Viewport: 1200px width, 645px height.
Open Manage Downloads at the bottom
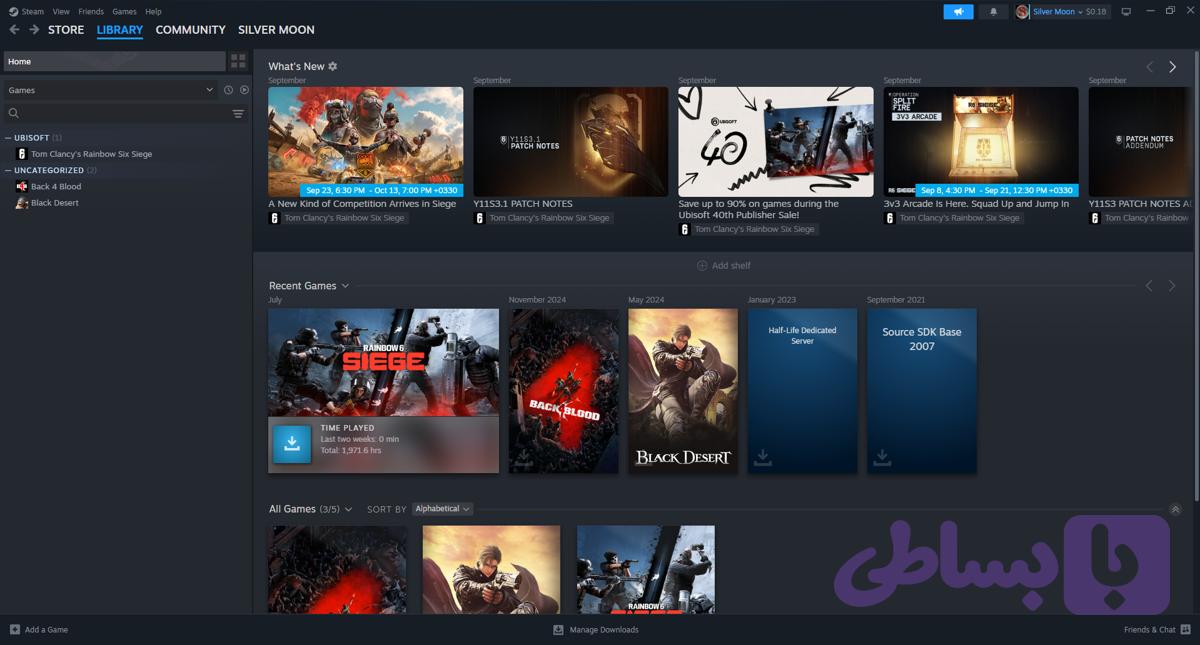click(x=596, y=630)
